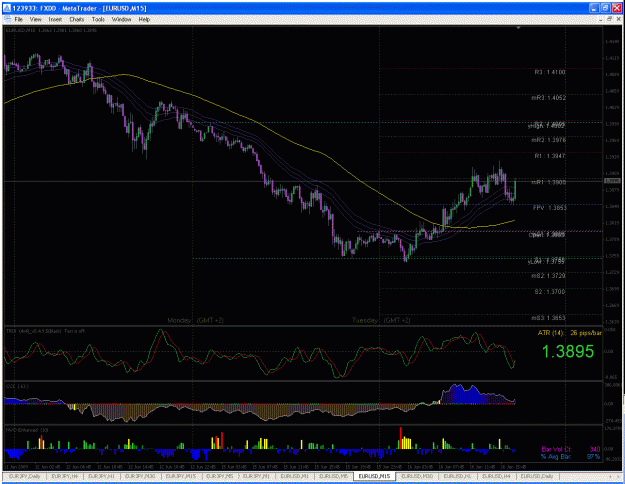Click the Monday (GMT +2) session label
This screenshot has height=484, width=625.
196,320
